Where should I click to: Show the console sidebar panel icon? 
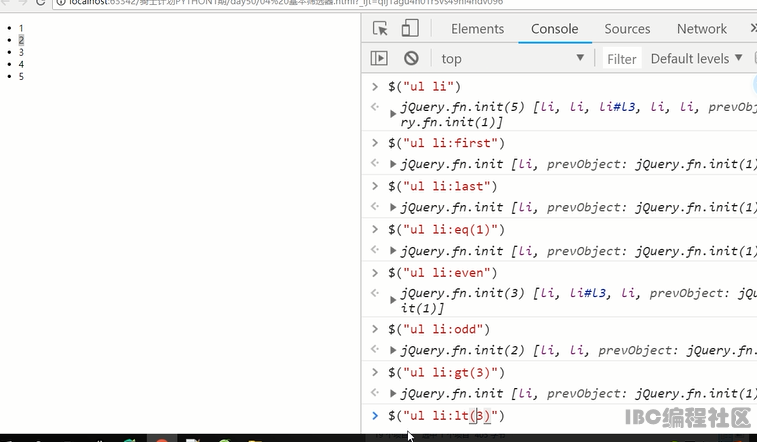click(379, 59)
